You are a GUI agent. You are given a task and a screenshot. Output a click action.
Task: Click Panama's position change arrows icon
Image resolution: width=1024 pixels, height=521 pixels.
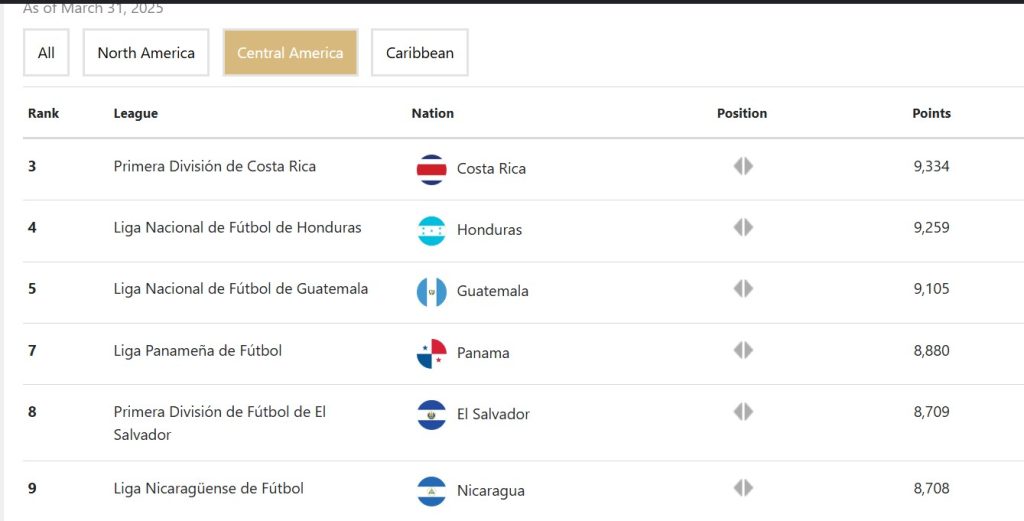(x=743, y=351)
